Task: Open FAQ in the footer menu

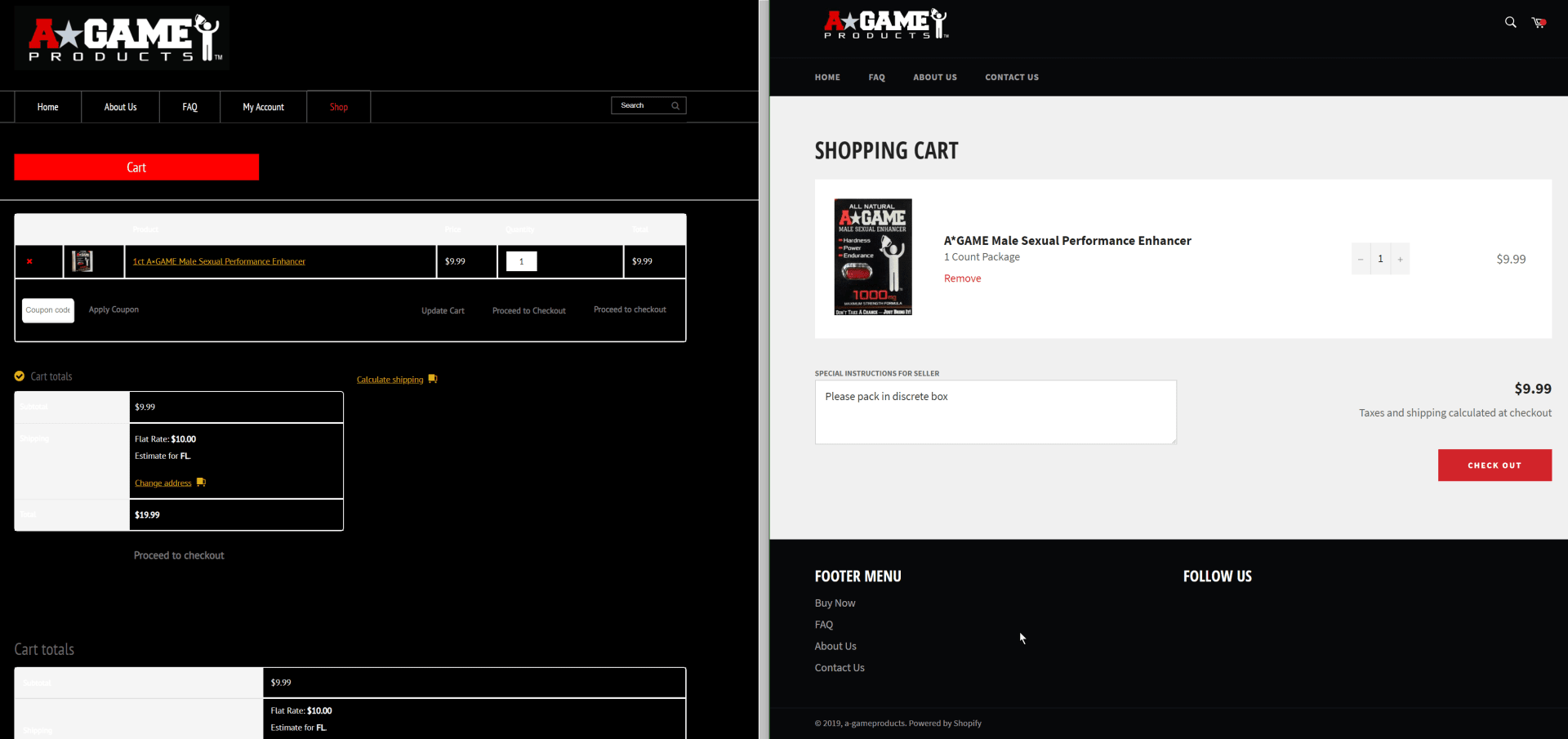Action: click(x=823, y=625)
